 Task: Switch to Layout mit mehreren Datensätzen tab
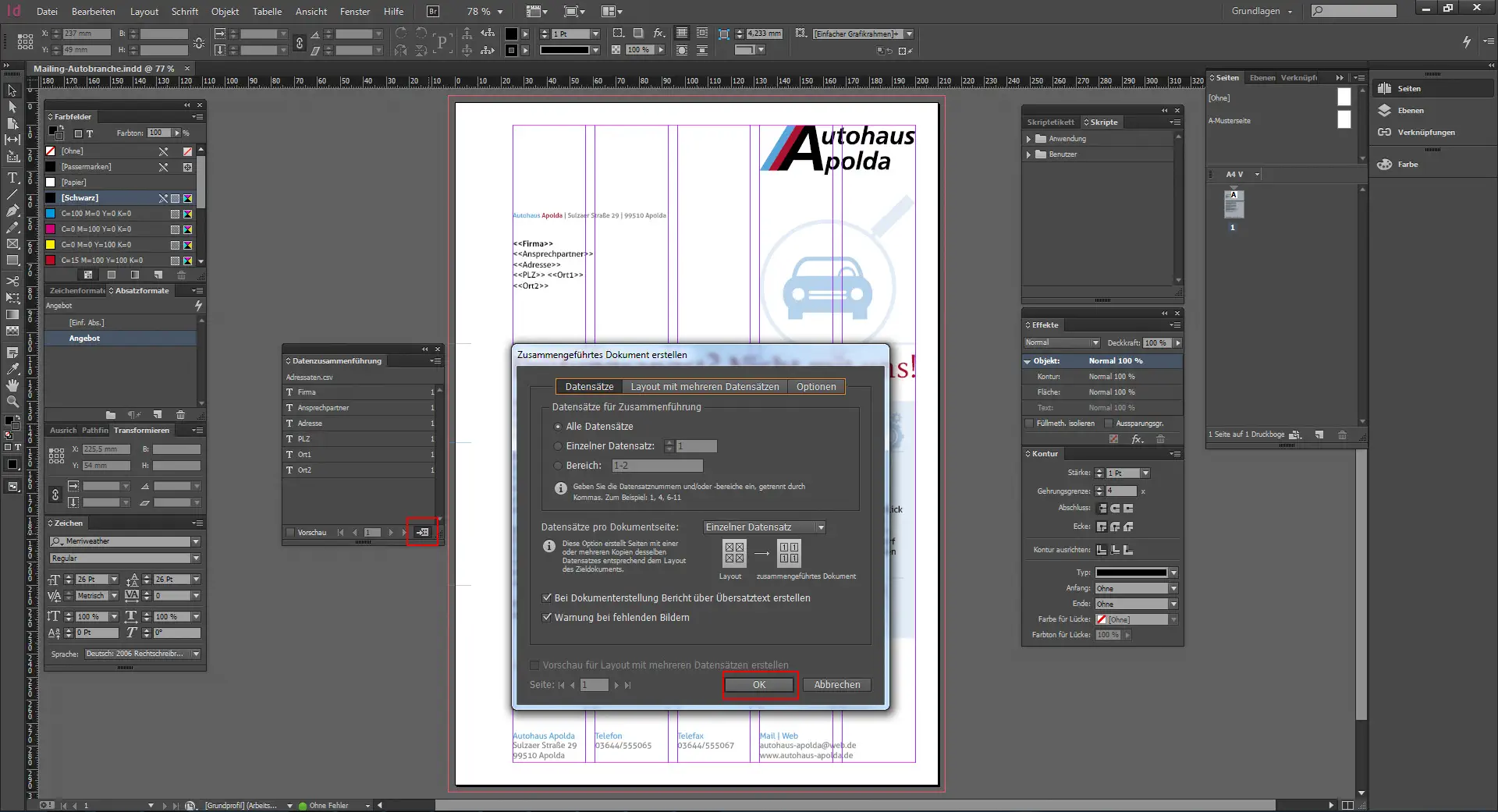click(704, 387)
